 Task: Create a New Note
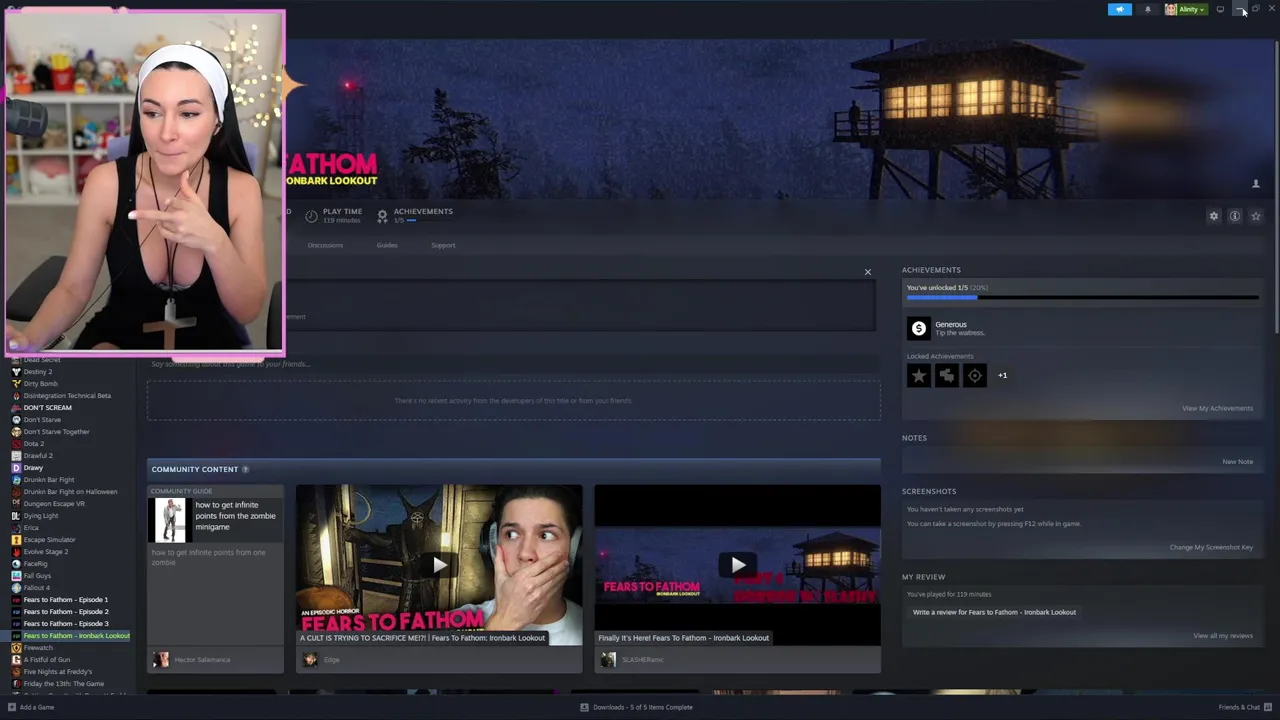[x=1237, y=462]
